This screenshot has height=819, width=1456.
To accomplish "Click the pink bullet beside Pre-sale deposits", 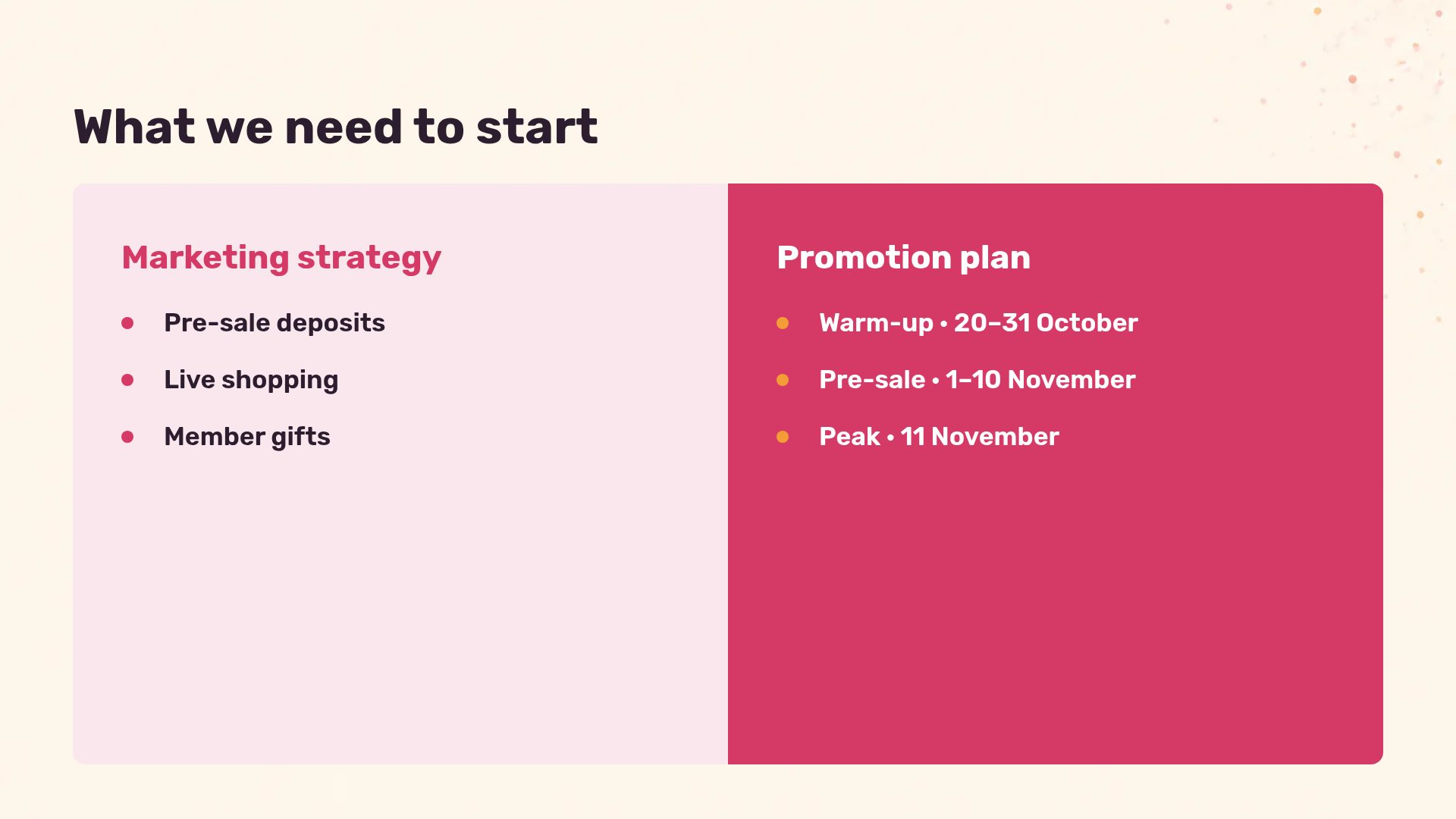I will pyautogui.click(x=127, y=323).
